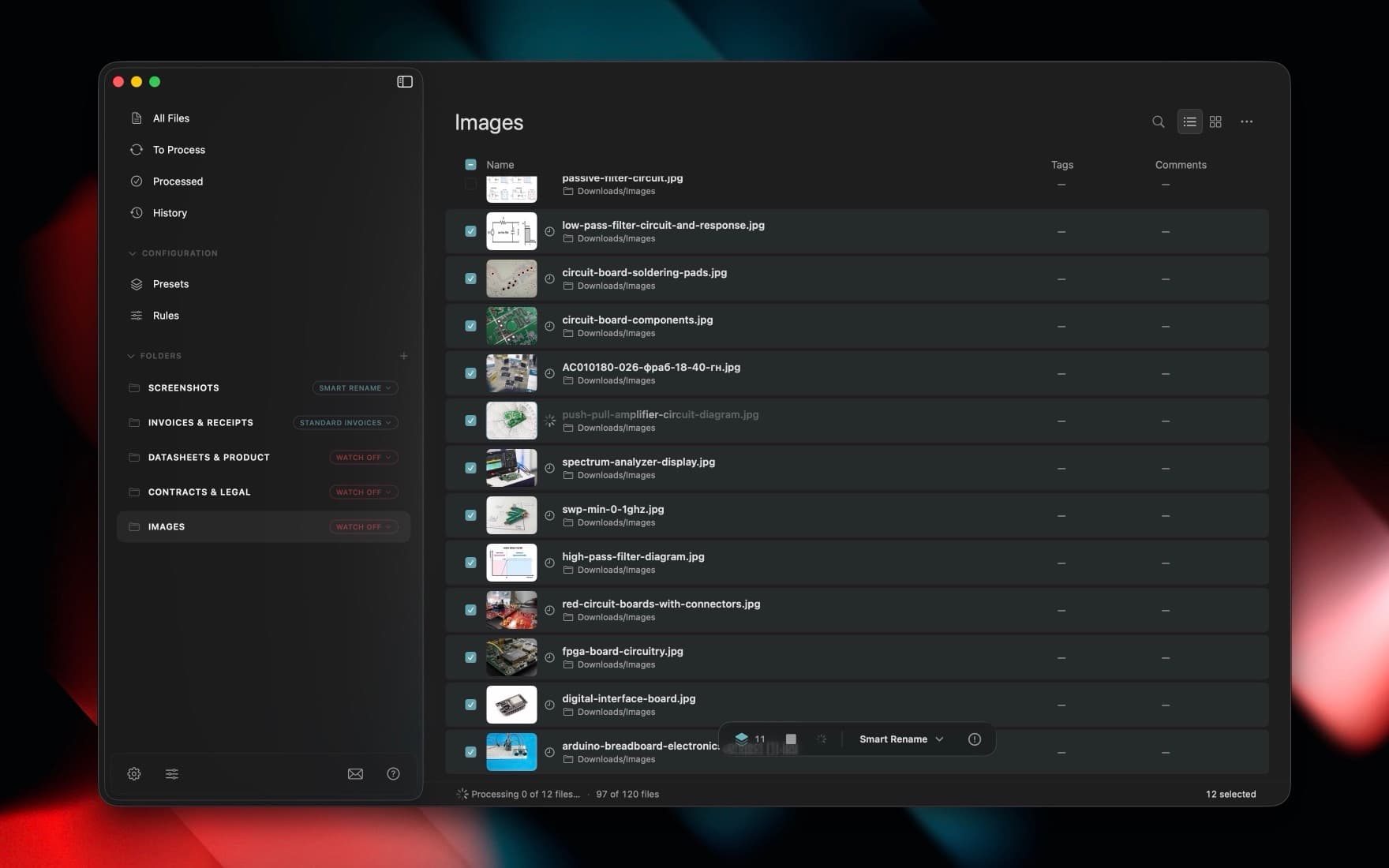Image resolution: width=1389 pixels, height=868 pixels.
Task: Open History in sidebar
Action: (x=170, y=213)
